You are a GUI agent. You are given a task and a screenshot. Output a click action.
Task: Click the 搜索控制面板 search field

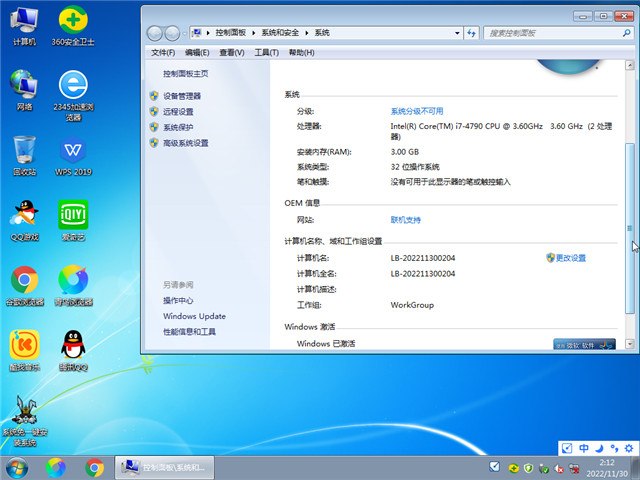(550, 33)
